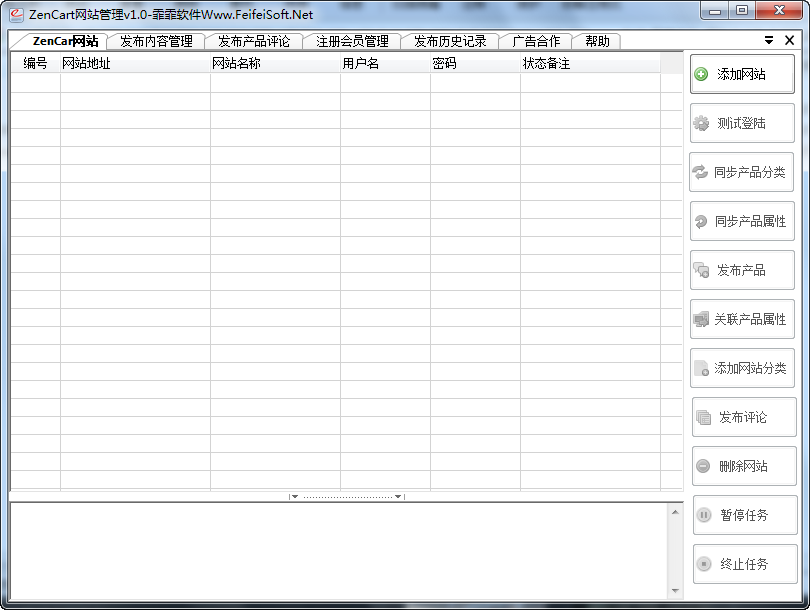Screen dimensions: 810x610
Task: Click the 添加网站分类 icon
Action: point(701,368)
